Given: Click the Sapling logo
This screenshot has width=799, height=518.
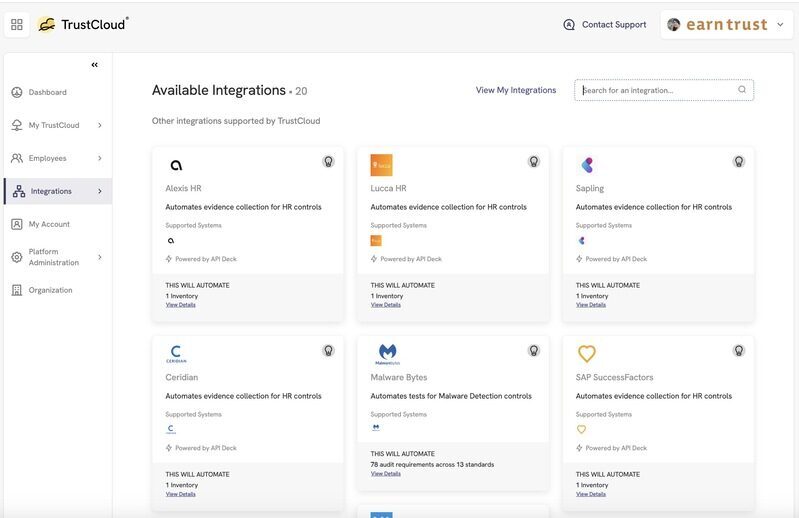Looking at the screenshot, I should pyautogui.click(x=587, y=165).
